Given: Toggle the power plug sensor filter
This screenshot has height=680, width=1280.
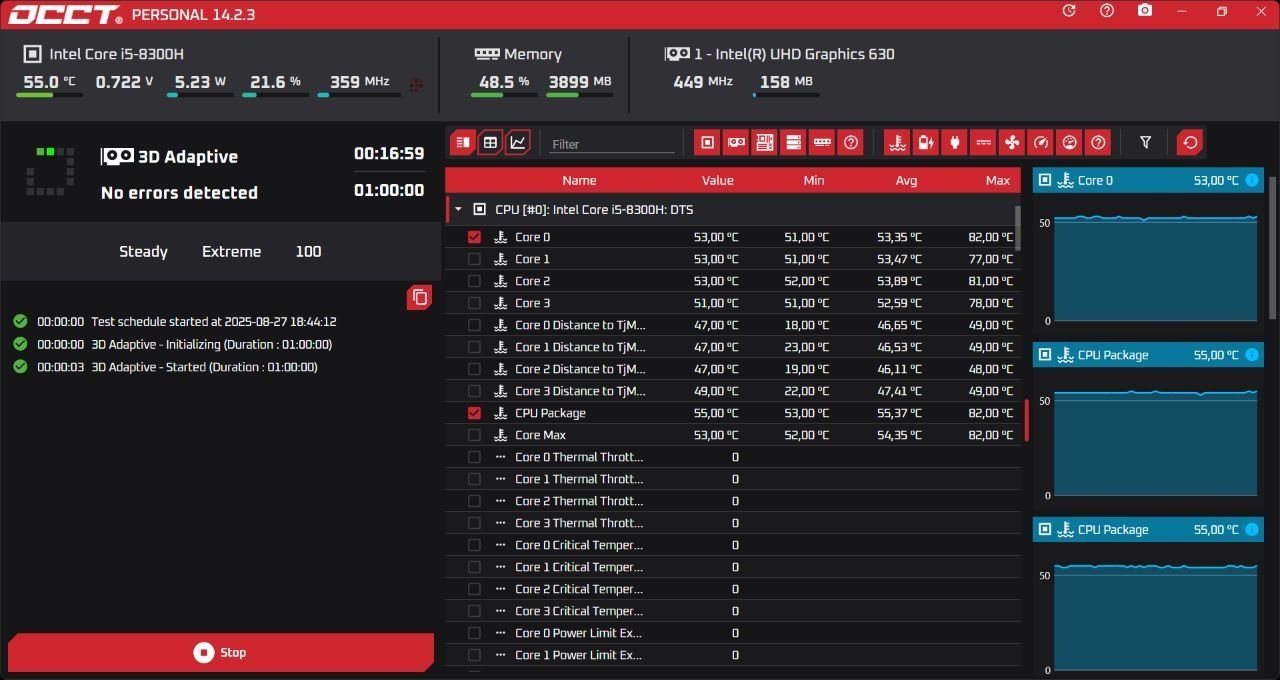Looking at the screenshot, I should pos(954,143).
